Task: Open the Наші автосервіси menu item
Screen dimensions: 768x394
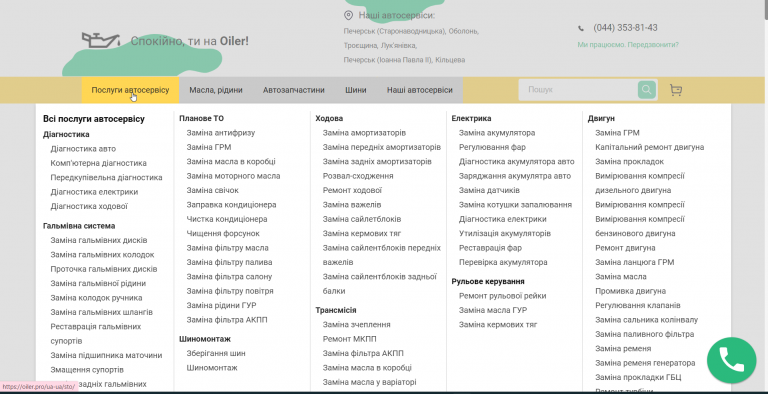Action: click(x=420, y=90)
